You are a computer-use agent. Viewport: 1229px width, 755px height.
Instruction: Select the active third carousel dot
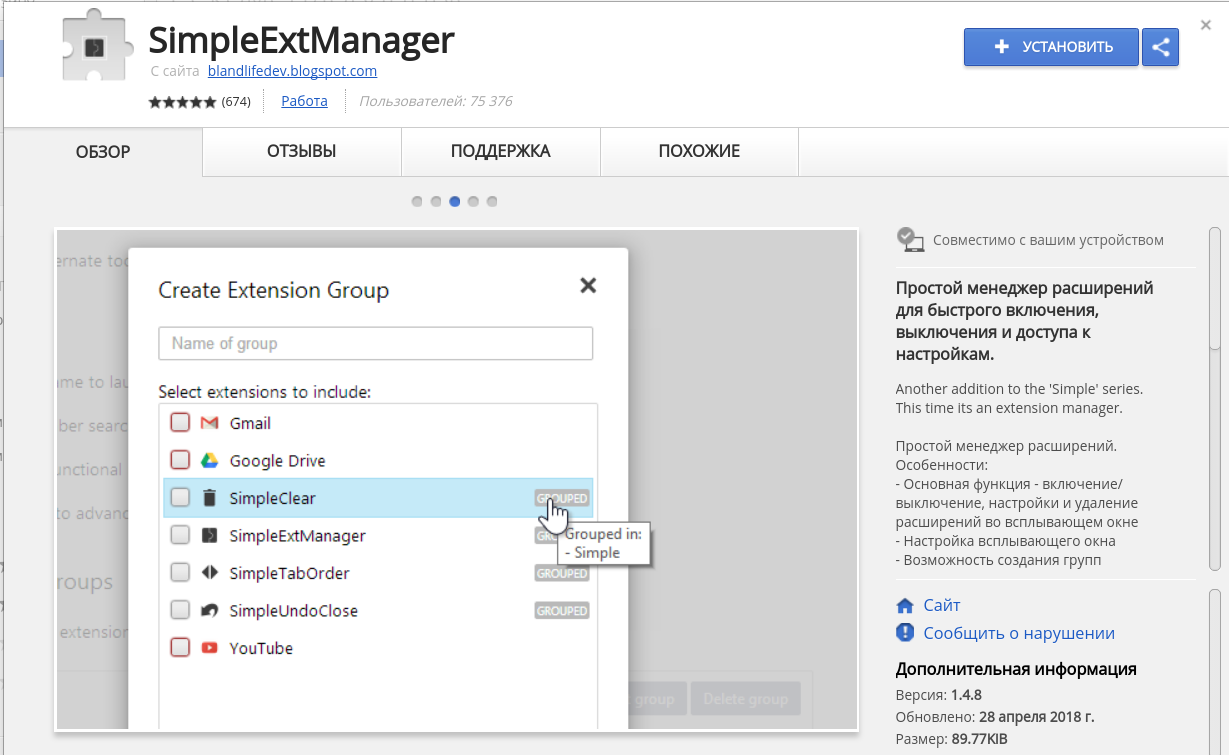[455, 201]
